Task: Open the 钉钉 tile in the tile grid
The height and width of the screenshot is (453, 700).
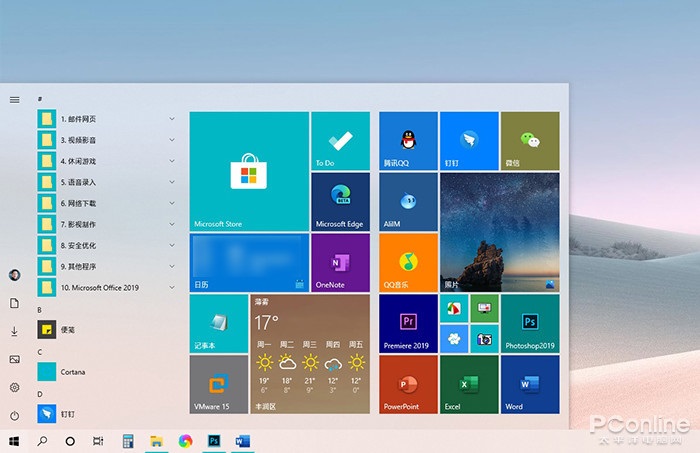Action: click(x=469, y=141)
